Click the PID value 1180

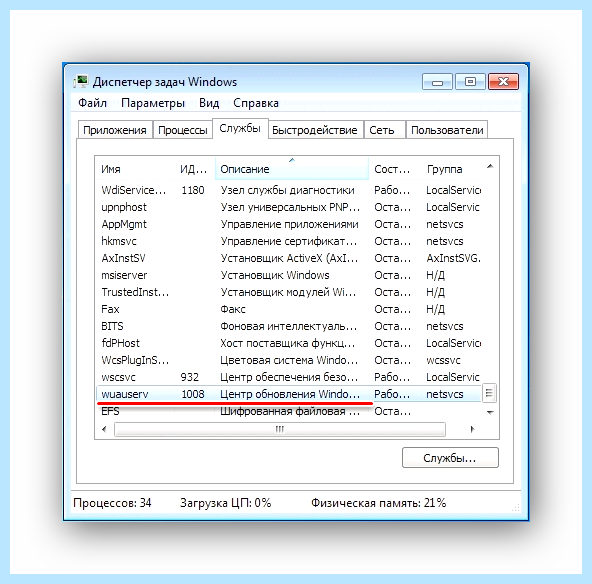[193, 190]
